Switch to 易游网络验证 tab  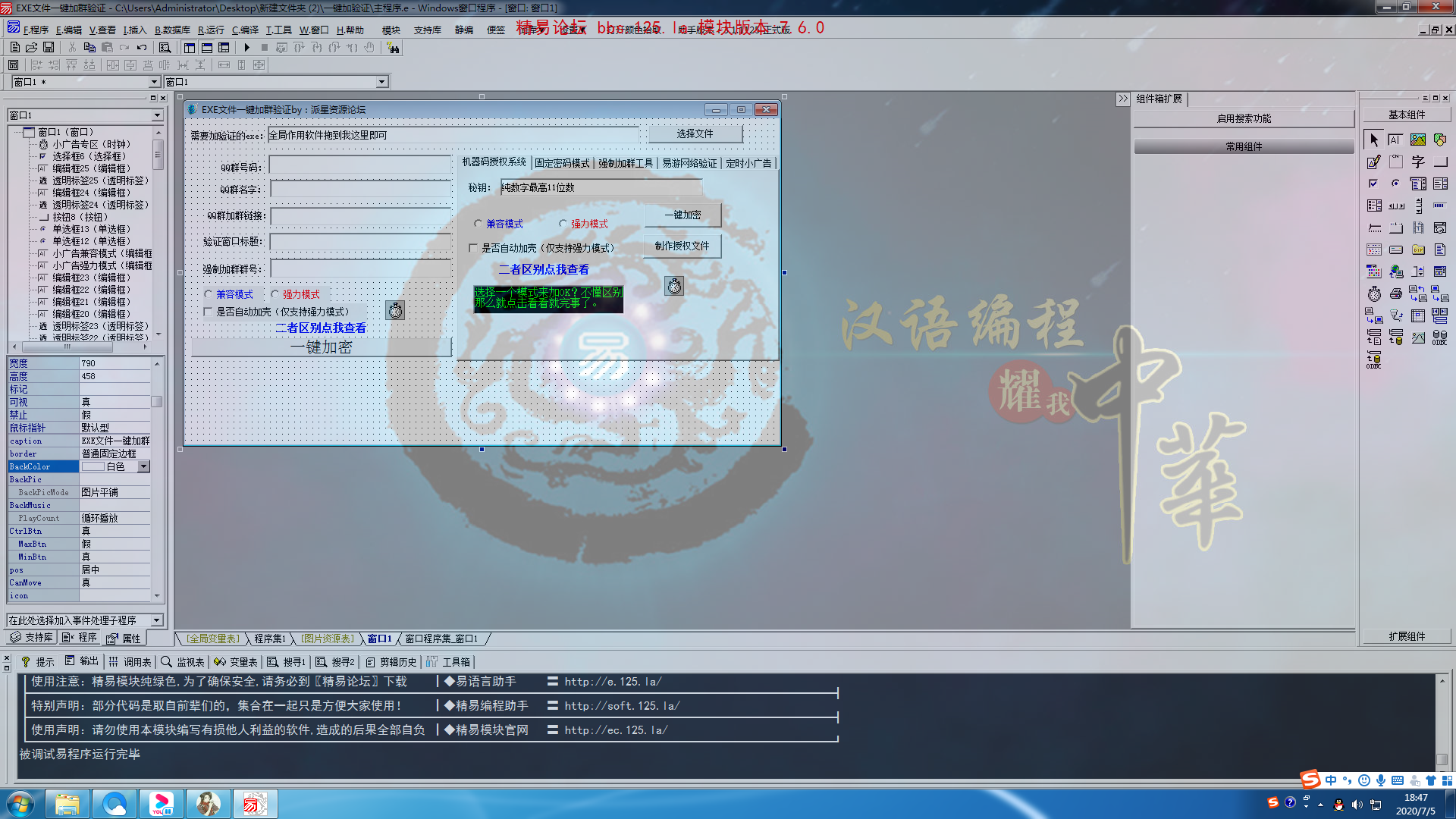(x=689, y=163)
